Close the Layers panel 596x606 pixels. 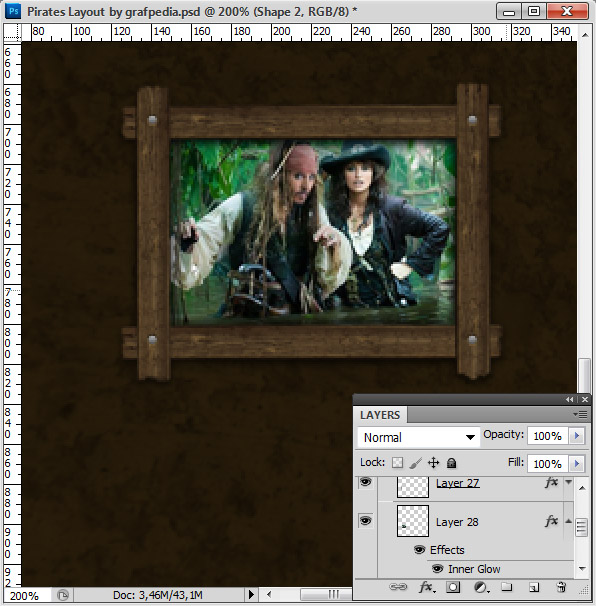click(x=585, y=400)
